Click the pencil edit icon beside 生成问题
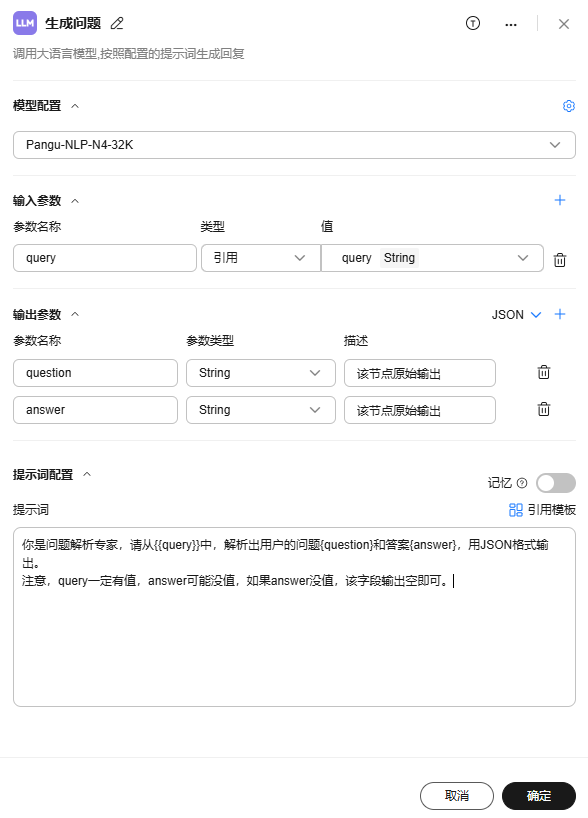Screen dimensions: 588x818 [x=117, y=23]
